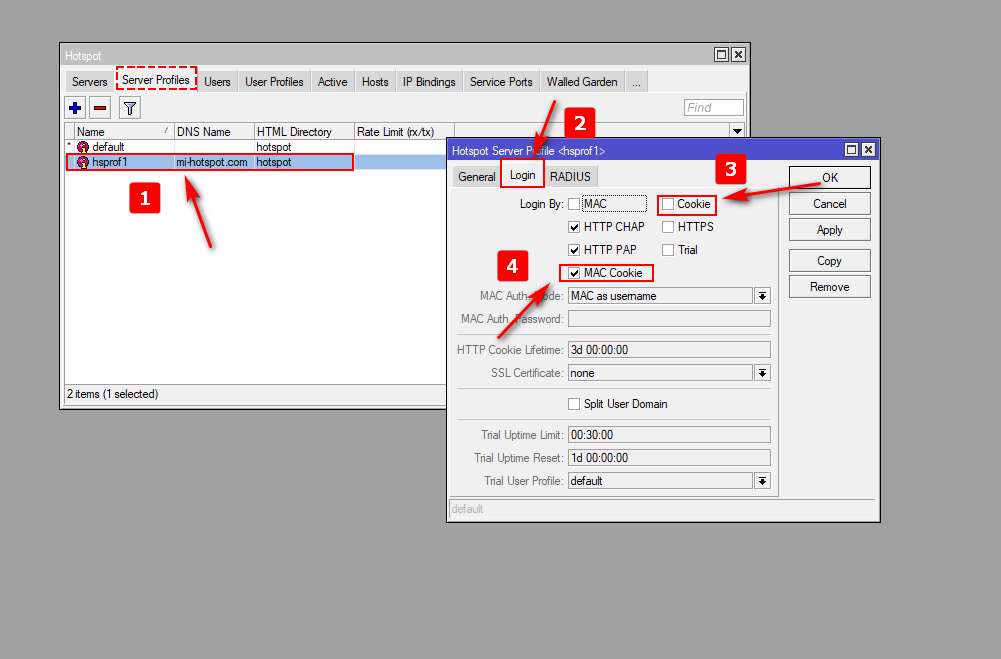Screen dimensions: 1001x659
Task: Switch to the RADIUS tab
Action: coord(570,177)
